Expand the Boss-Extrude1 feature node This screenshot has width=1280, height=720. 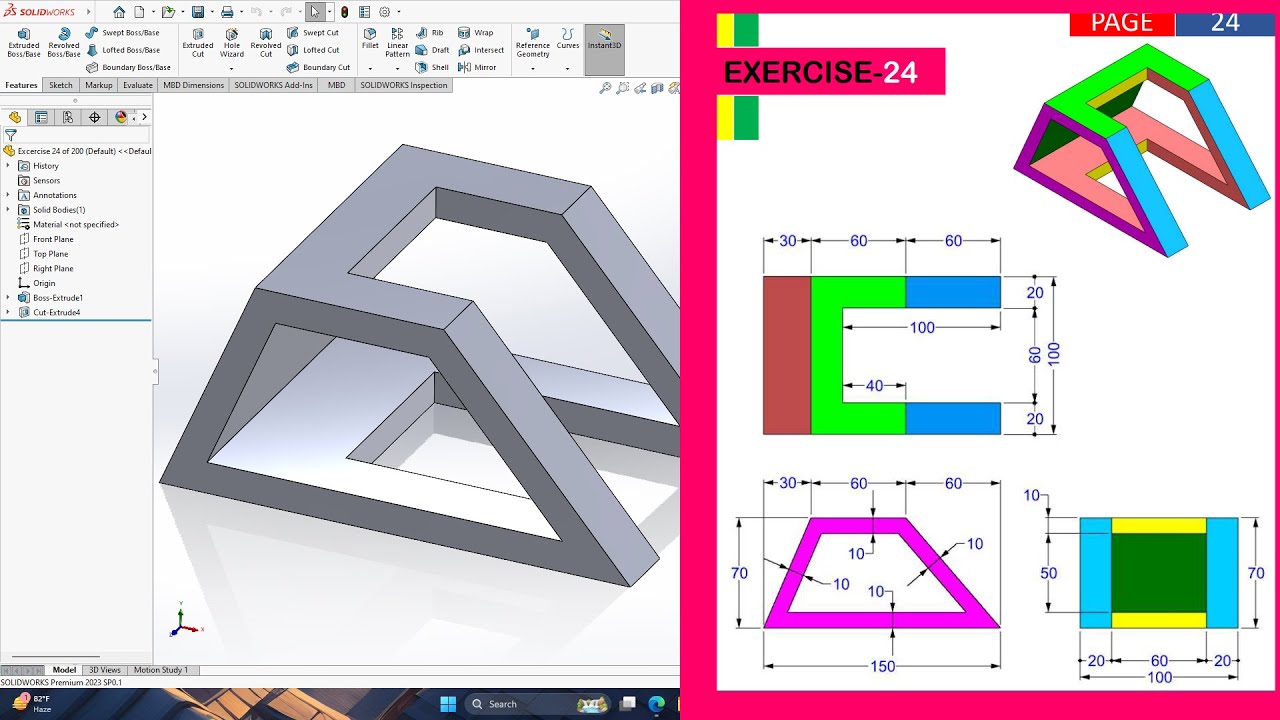pos(8,298)
